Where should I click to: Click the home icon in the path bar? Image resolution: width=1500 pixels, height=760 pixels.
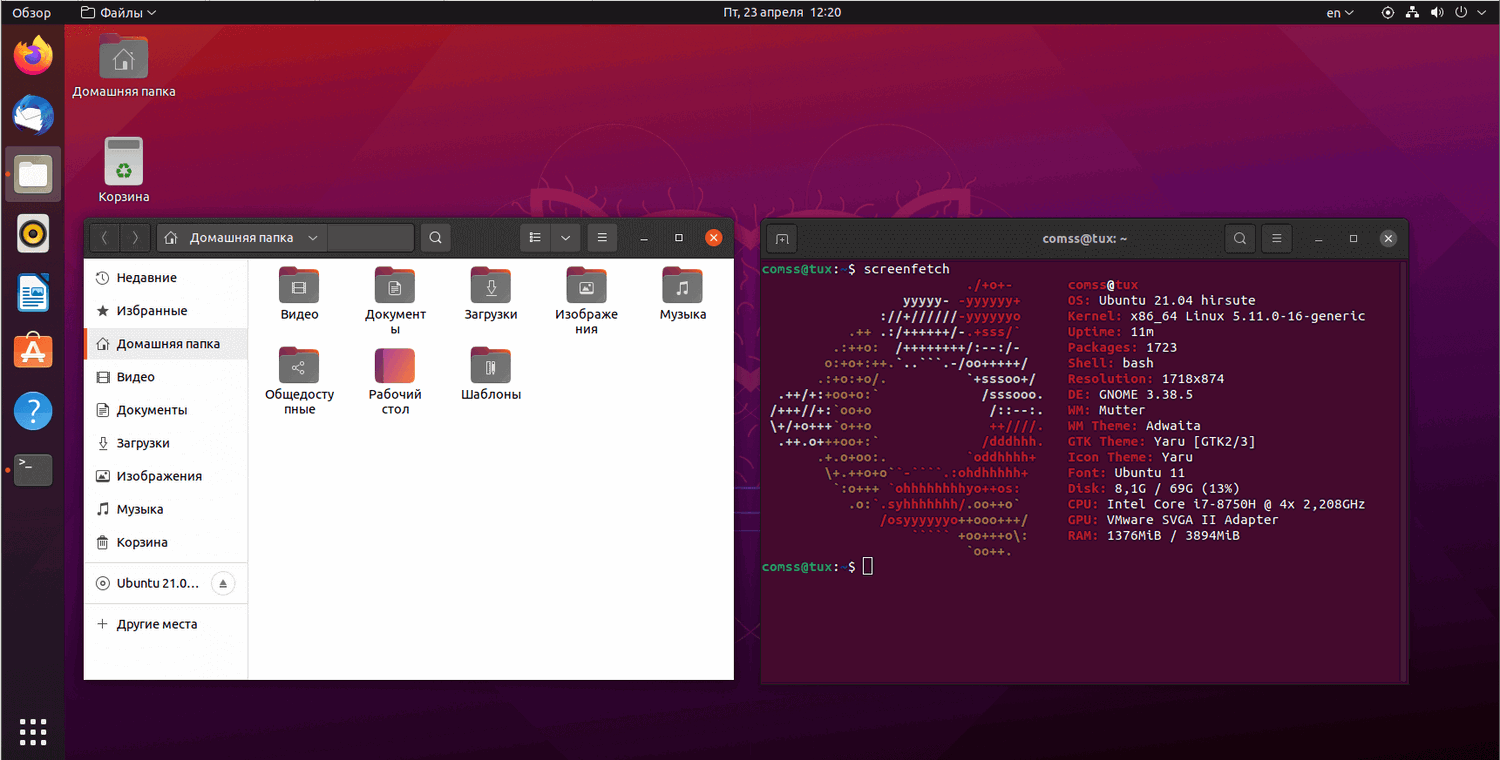[170, 238]
